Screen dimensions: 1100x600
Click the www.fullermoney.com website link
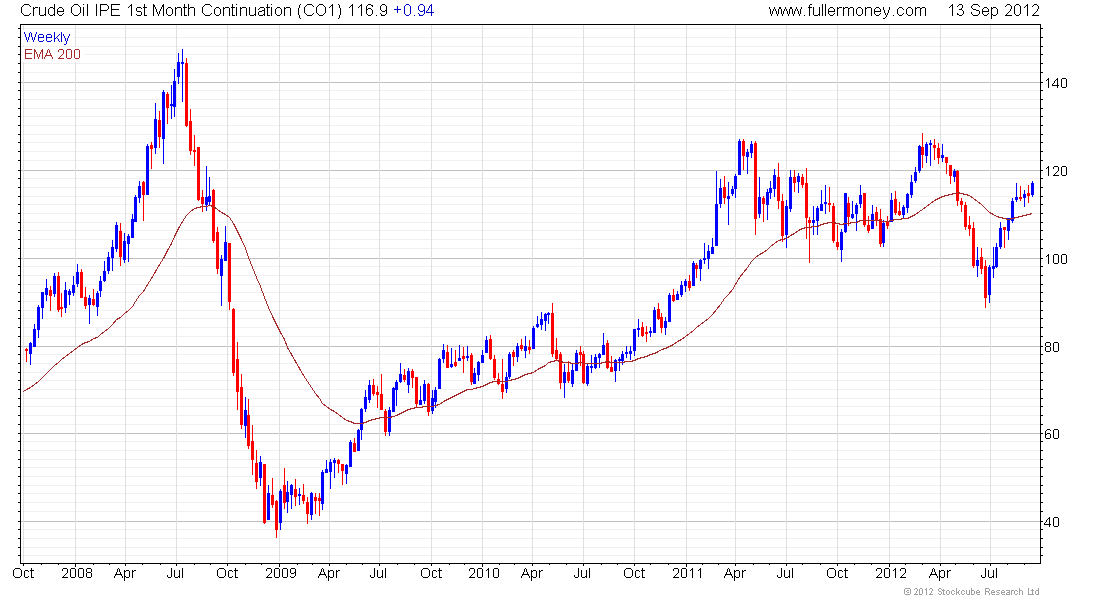click(x=847, y=11)
